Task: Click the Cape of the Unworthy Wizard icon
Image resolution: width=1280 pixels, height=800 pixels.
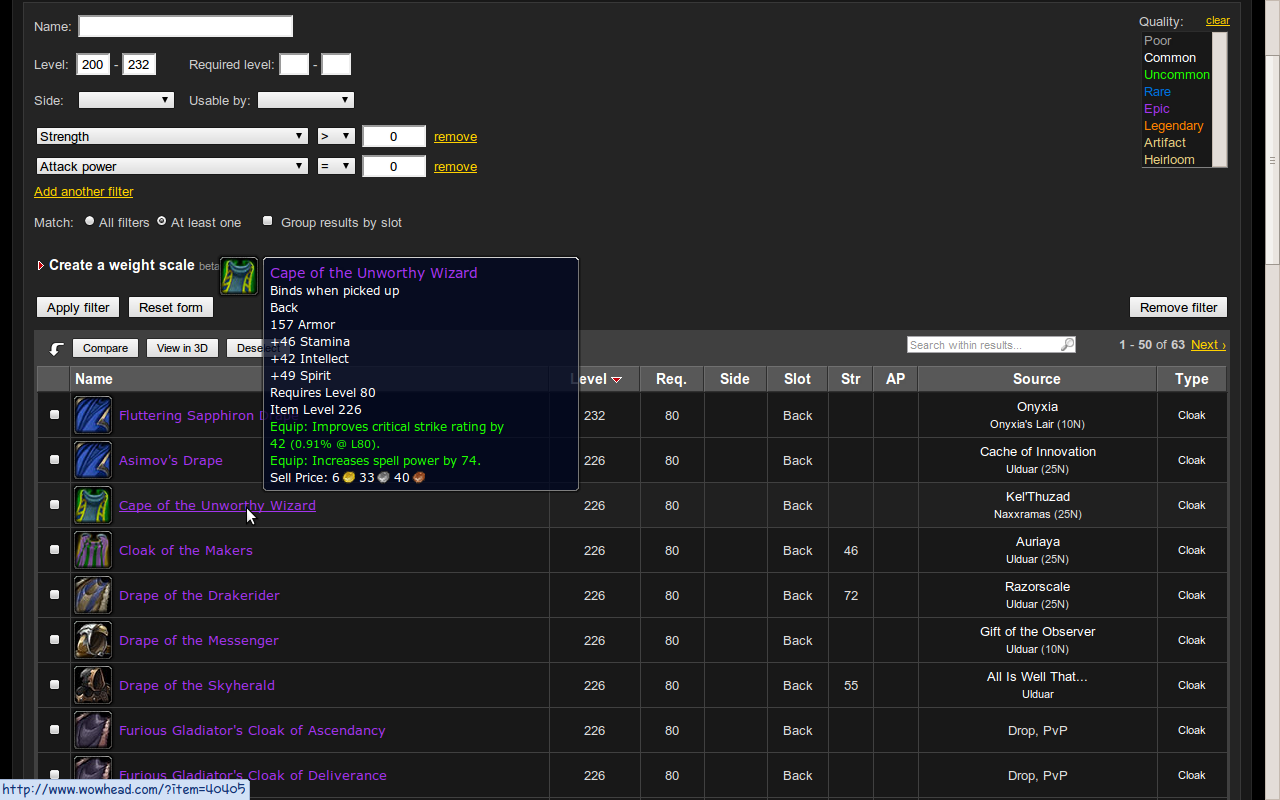Action: [93, 505]
